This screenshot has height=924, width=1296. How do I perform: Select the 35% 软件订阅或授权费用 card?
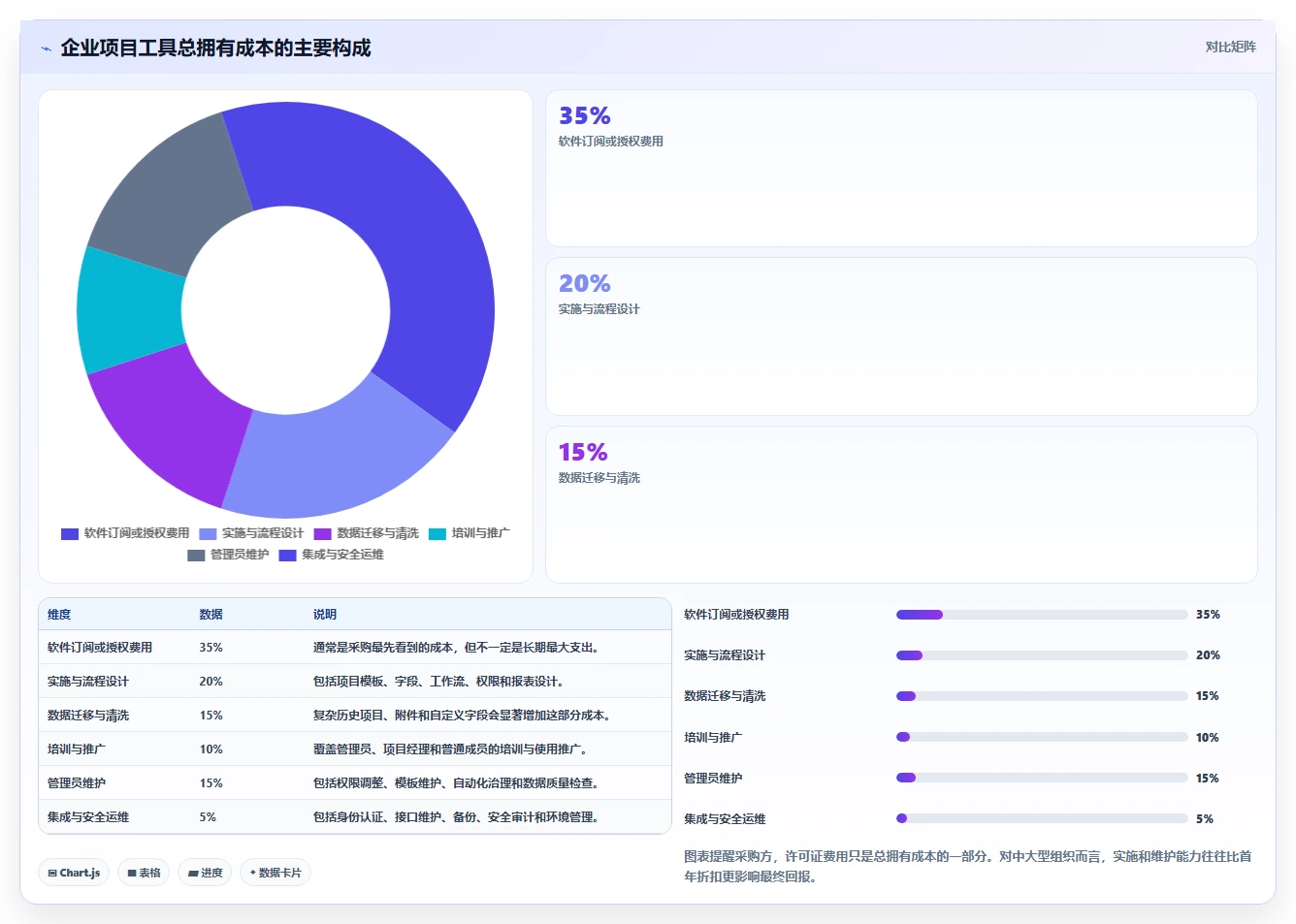pyautogui.click(x=901, y=169)
